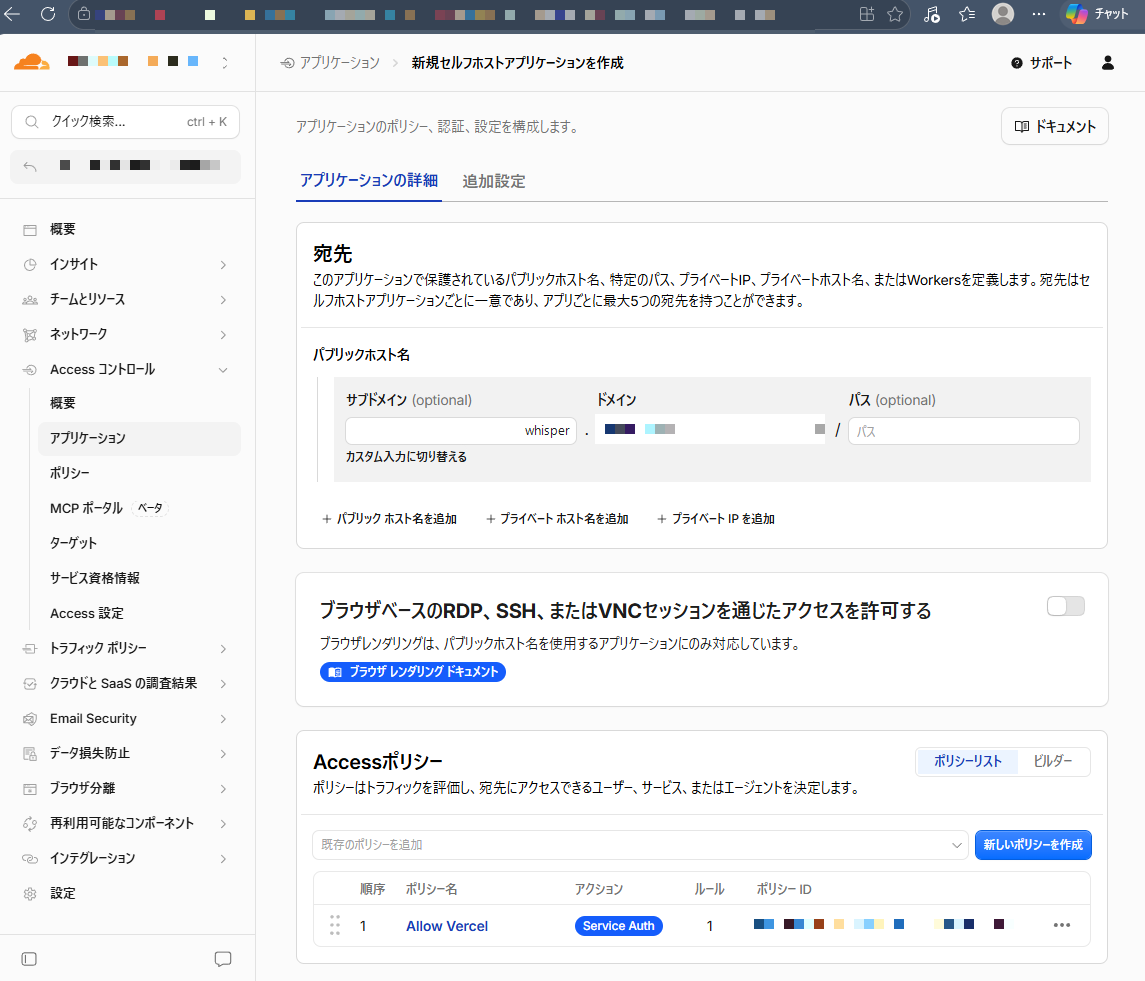Switch to アプリケーションの詳細 tab
The image size is (1145, 981).
coord(369,180)
